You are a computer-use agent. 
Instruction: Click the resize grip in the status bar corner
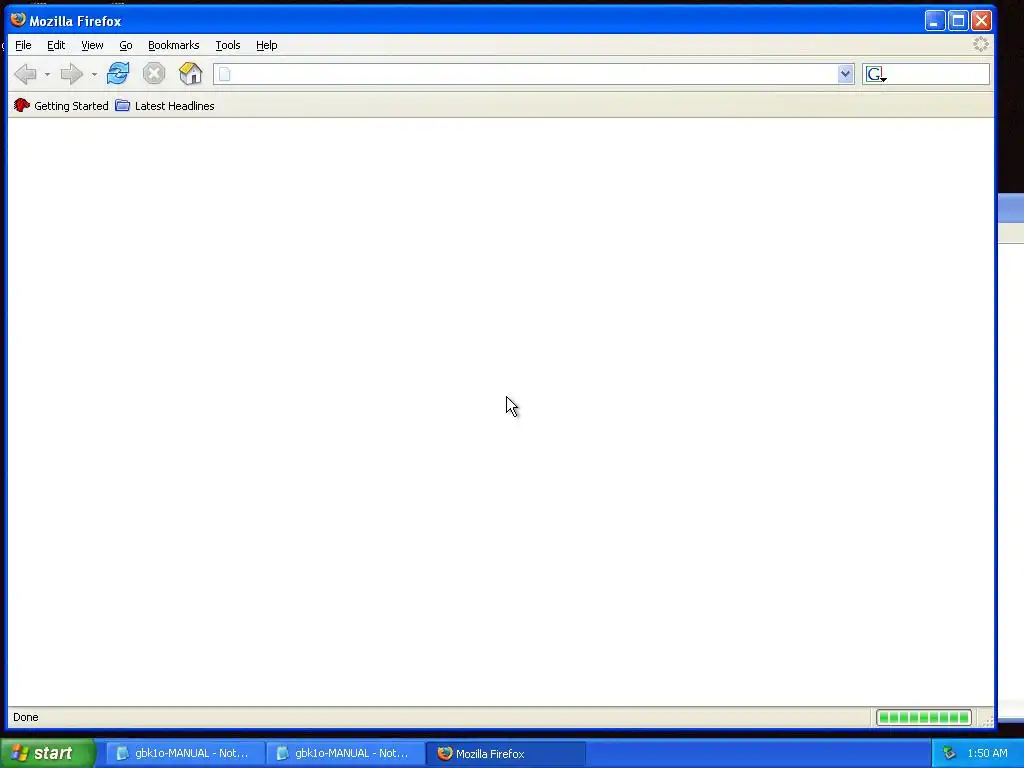987,720
